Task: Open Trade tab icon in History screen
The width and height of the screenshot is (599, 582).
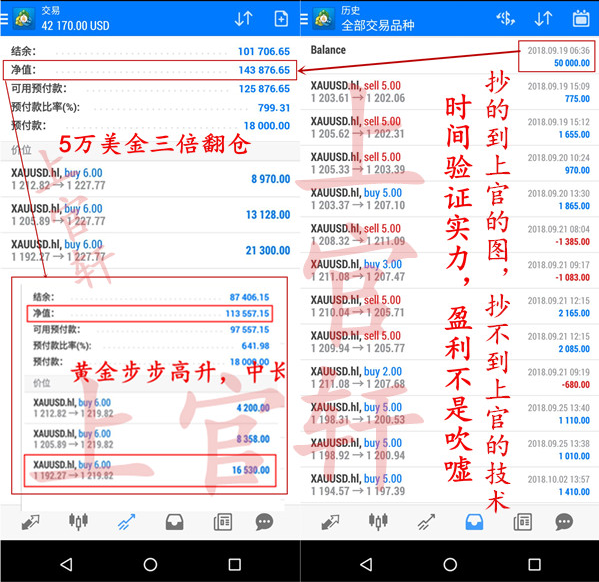Action: tap(426, 522)
